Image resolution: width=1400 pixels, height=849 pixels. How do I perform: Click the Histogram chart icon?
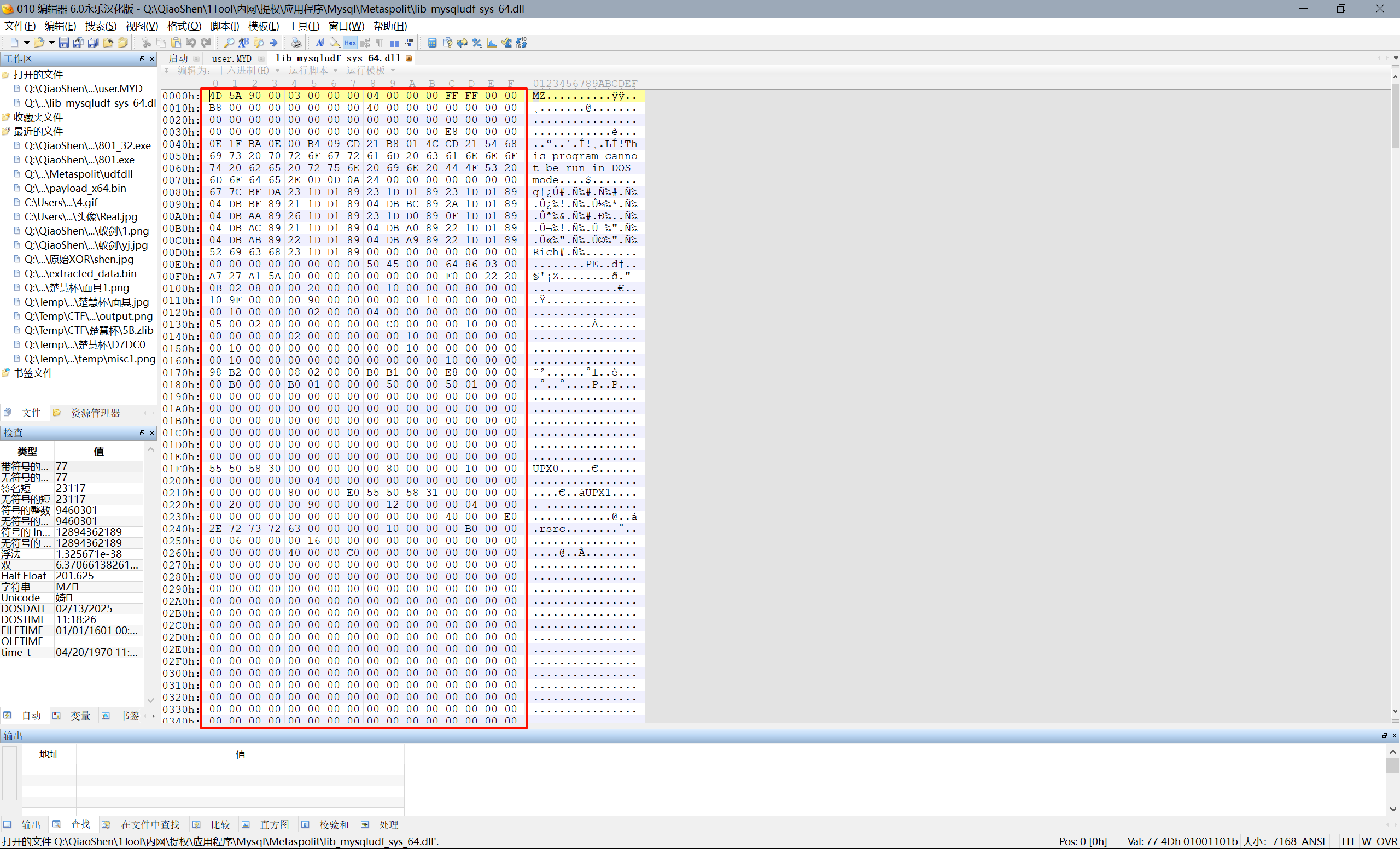pos(492,43)
